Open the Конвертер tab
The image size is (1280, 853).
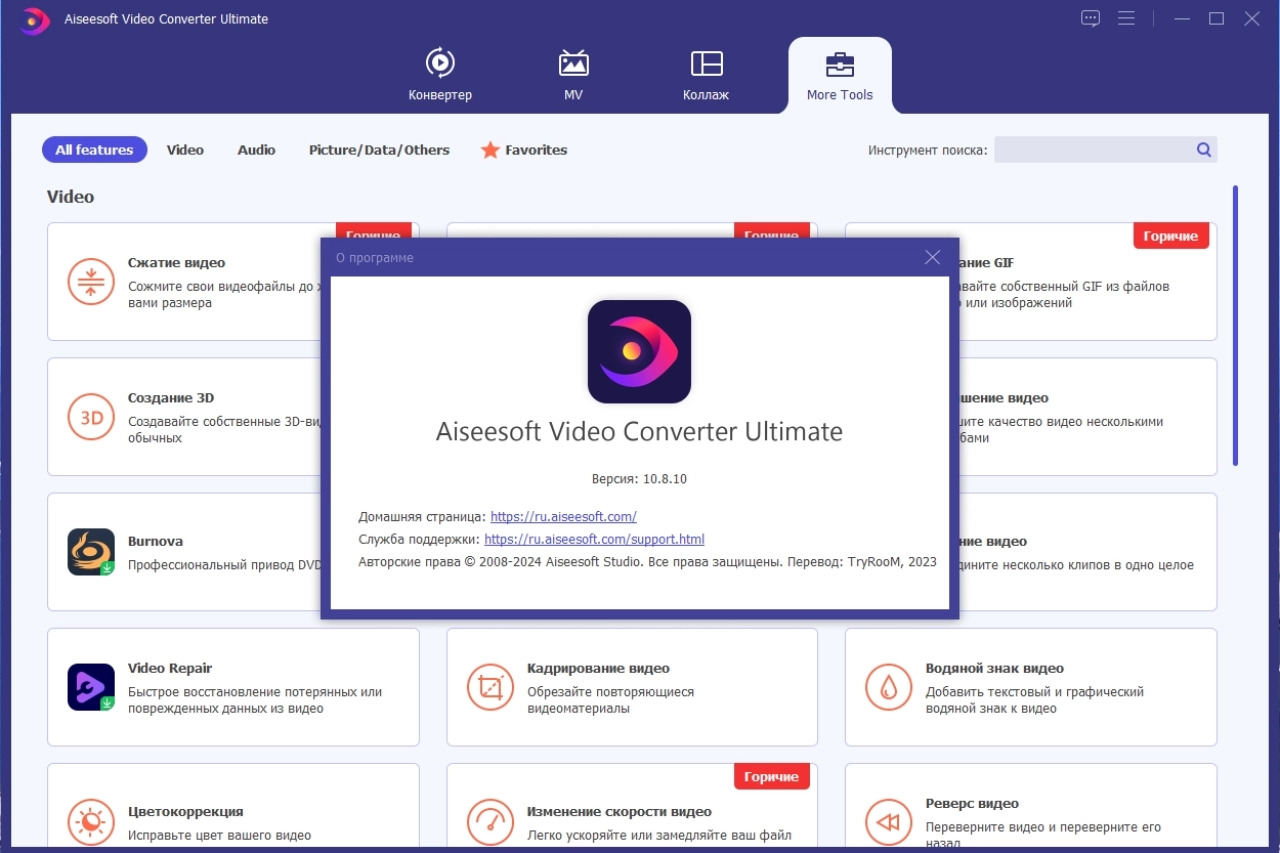pyautogui.click(x=440, y=75)
